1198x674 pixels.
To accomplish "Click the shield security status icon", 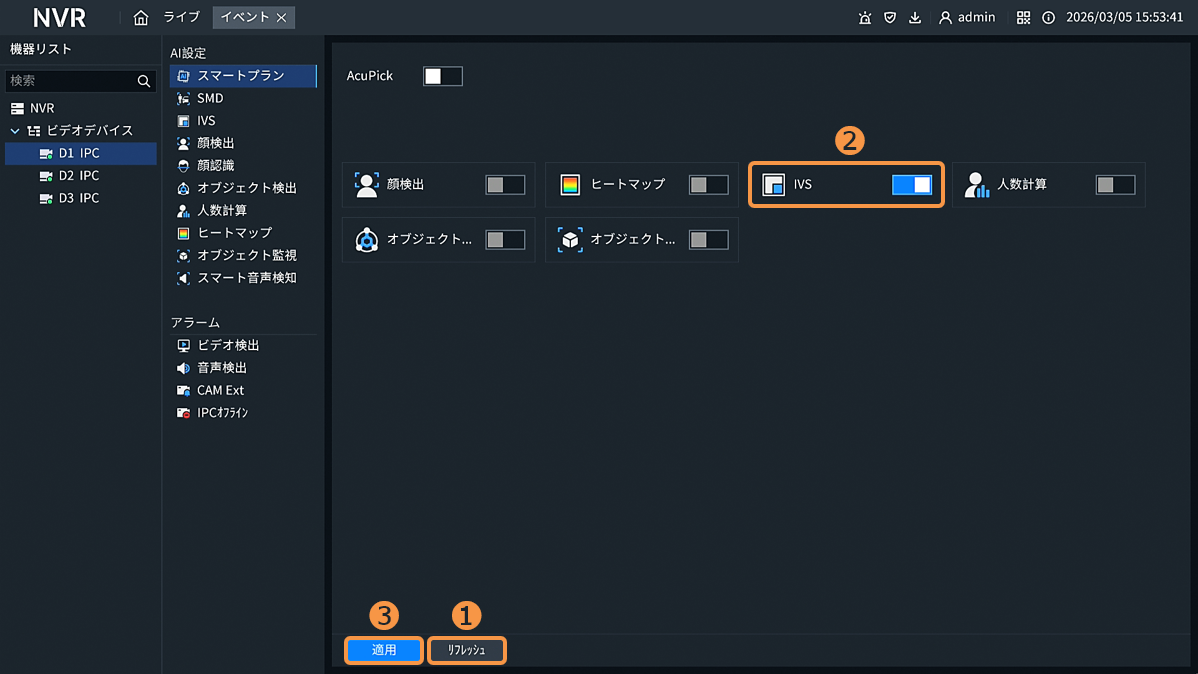I will point(890,18).
